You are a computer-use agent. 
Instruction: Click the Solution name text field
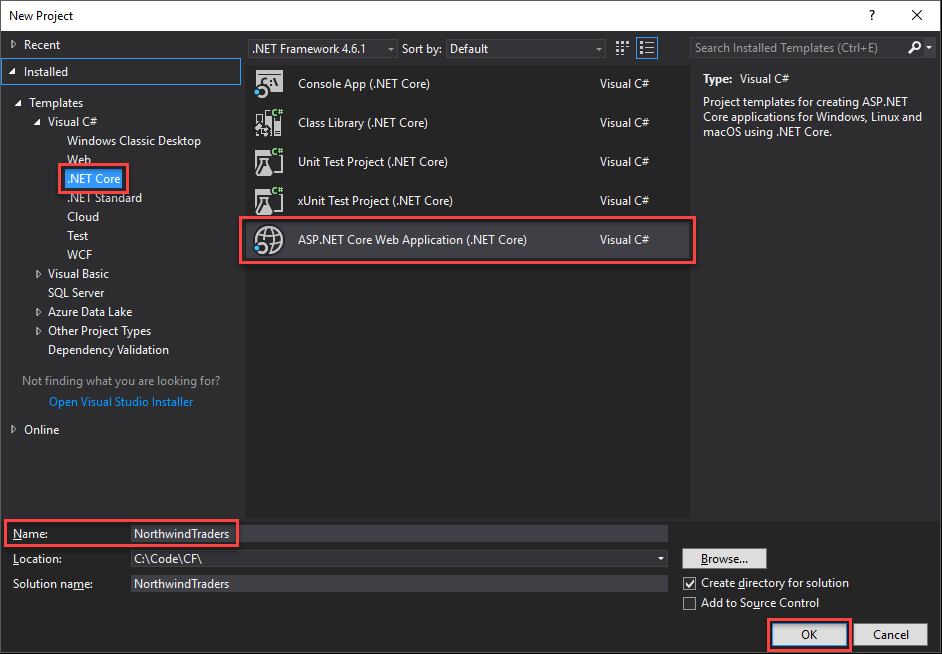coord(398,583)
